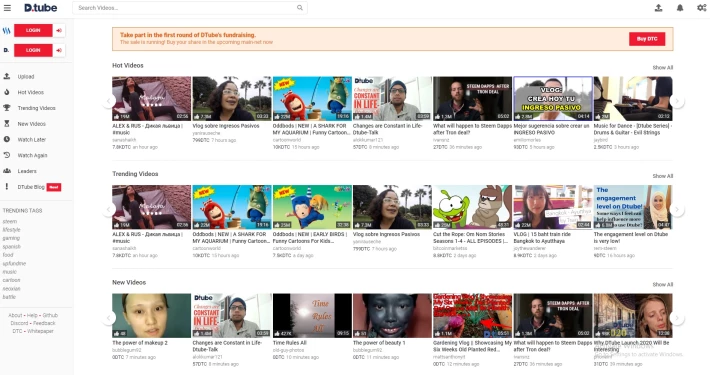The height and width of the screenshot is (375, 710).
Task: Open The power of beauty 1 title
Action: (x=379, y=343)
